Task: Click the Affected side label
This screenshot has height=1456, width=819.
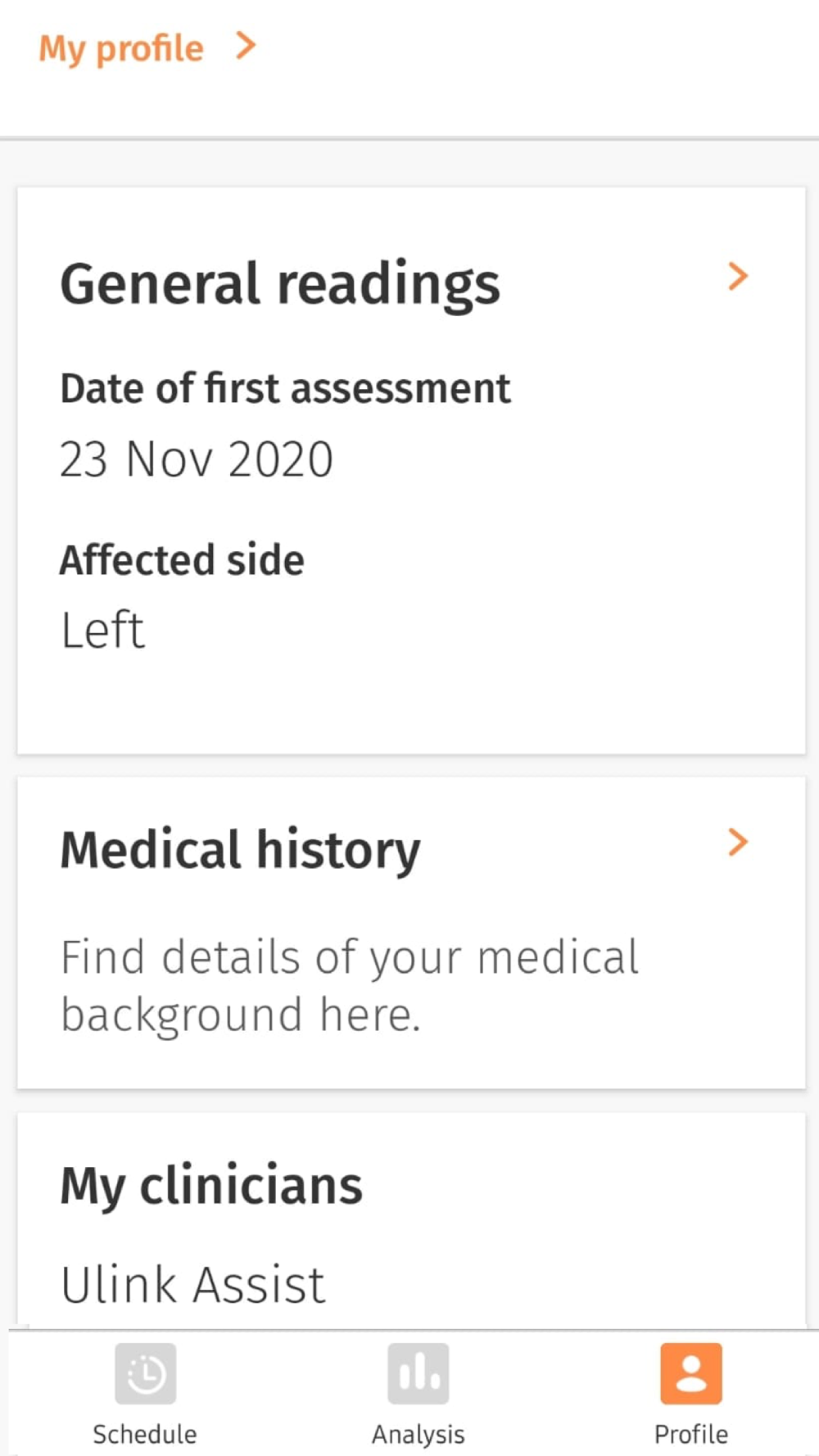Action: pyautogui.click(x=182, y=560)
